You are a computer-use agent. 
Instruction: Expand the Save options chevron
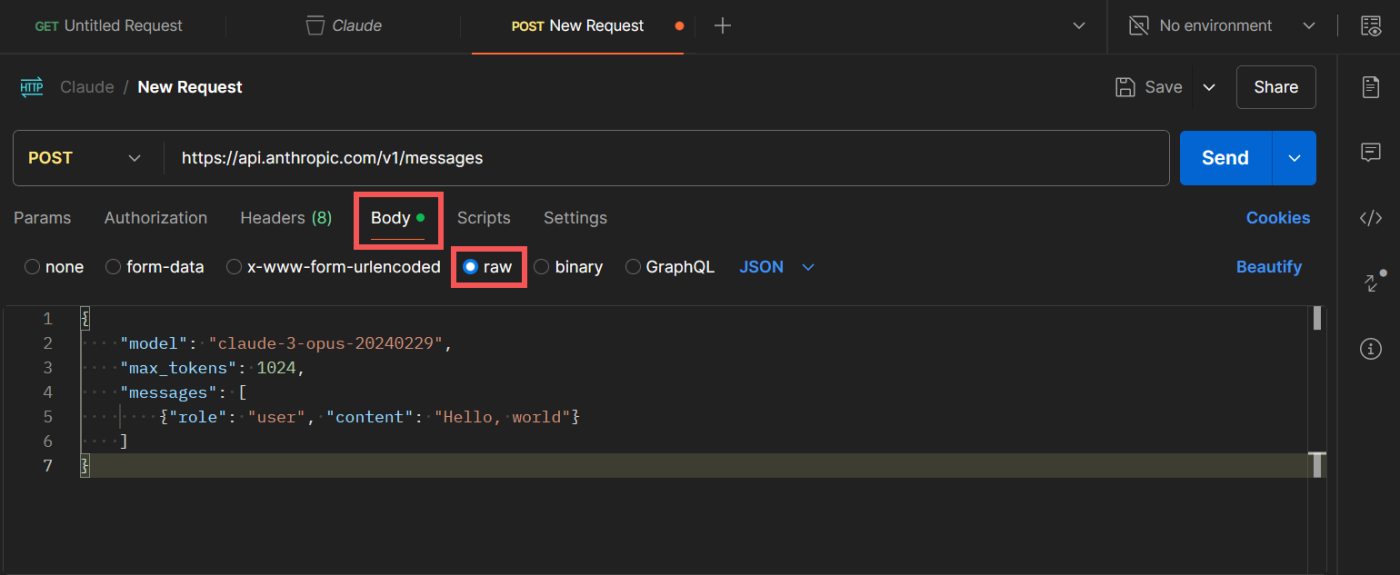coord(1209,88)
